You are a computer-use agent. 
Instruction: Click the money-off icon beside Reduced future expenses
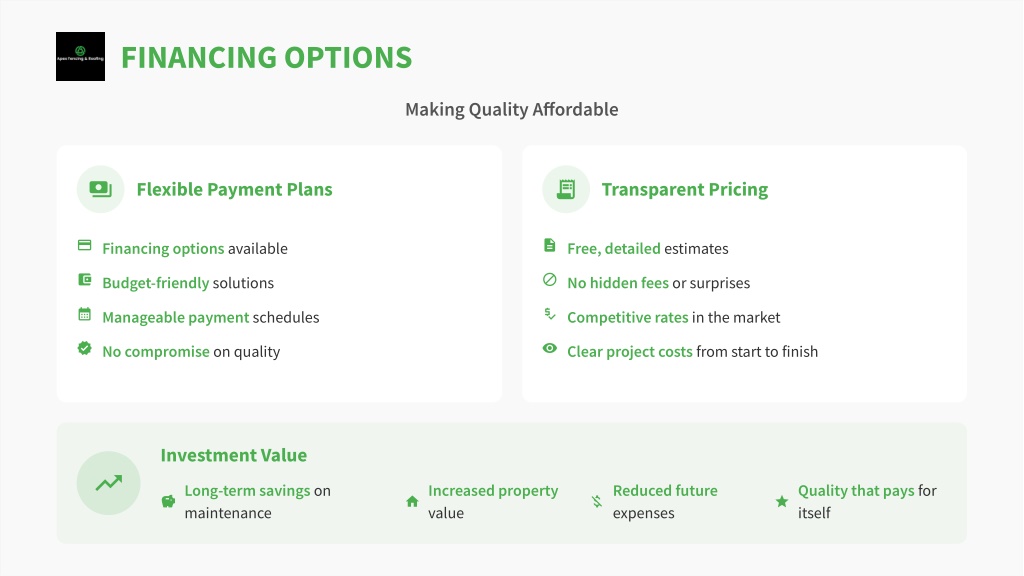pos(597,501)
